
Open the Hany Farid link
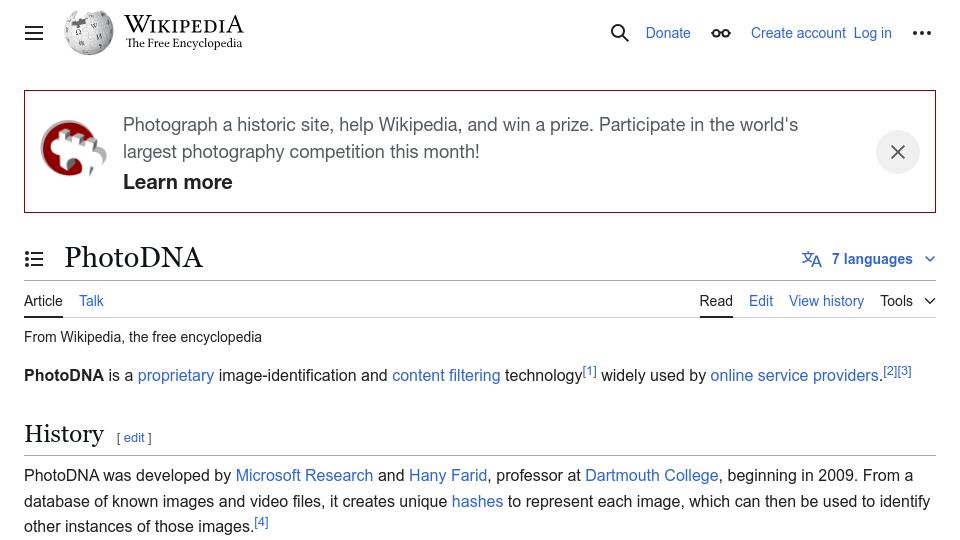tap(448, 475)
